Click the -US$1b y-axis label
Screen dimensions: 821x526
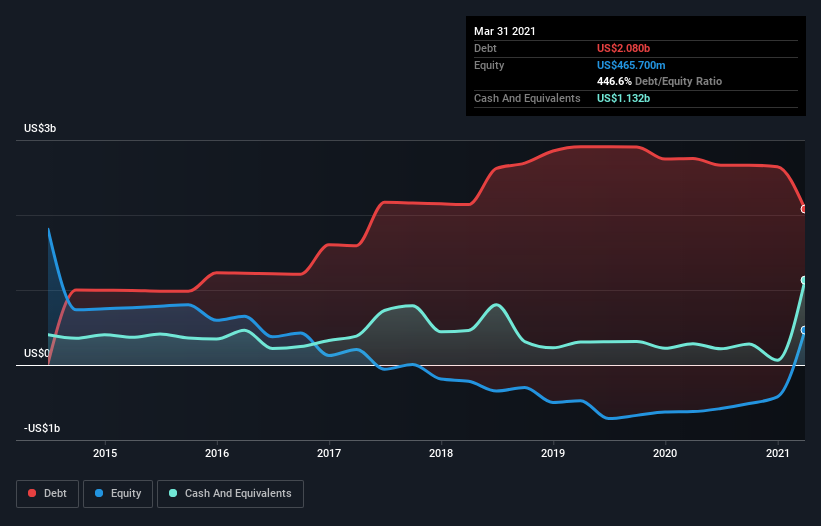click(x=42, y=428)
